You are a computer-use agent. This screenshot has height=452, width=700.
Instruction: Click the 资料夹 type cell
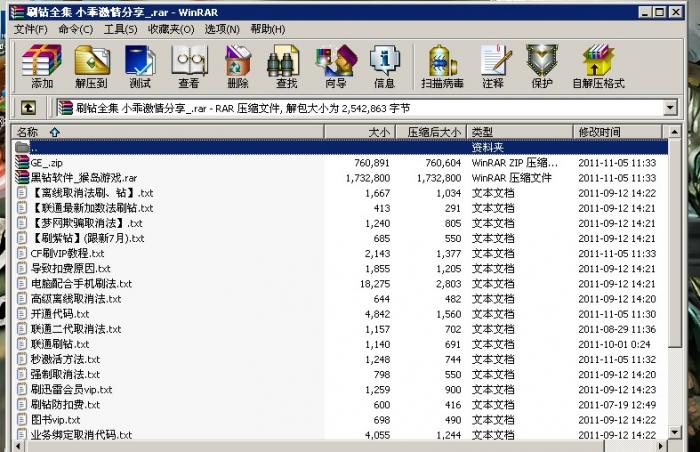[x=488, y=147]
